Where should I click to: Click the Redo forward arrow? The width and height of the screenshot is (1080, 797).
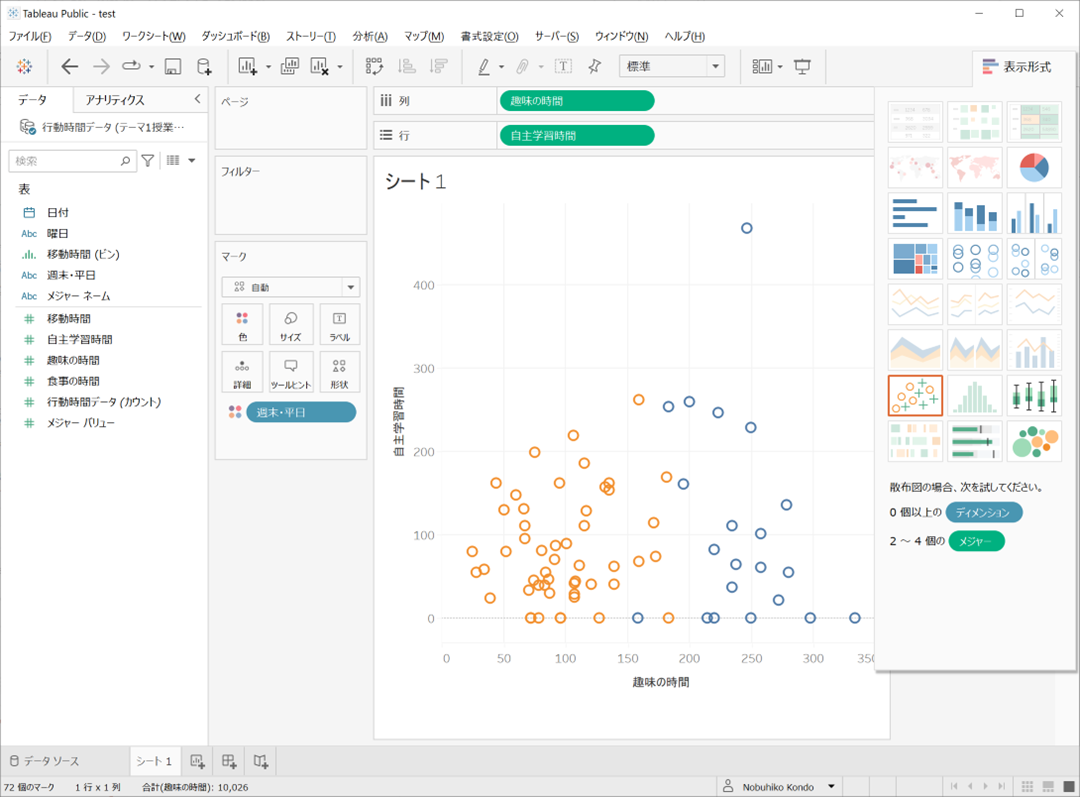point(101,66)
